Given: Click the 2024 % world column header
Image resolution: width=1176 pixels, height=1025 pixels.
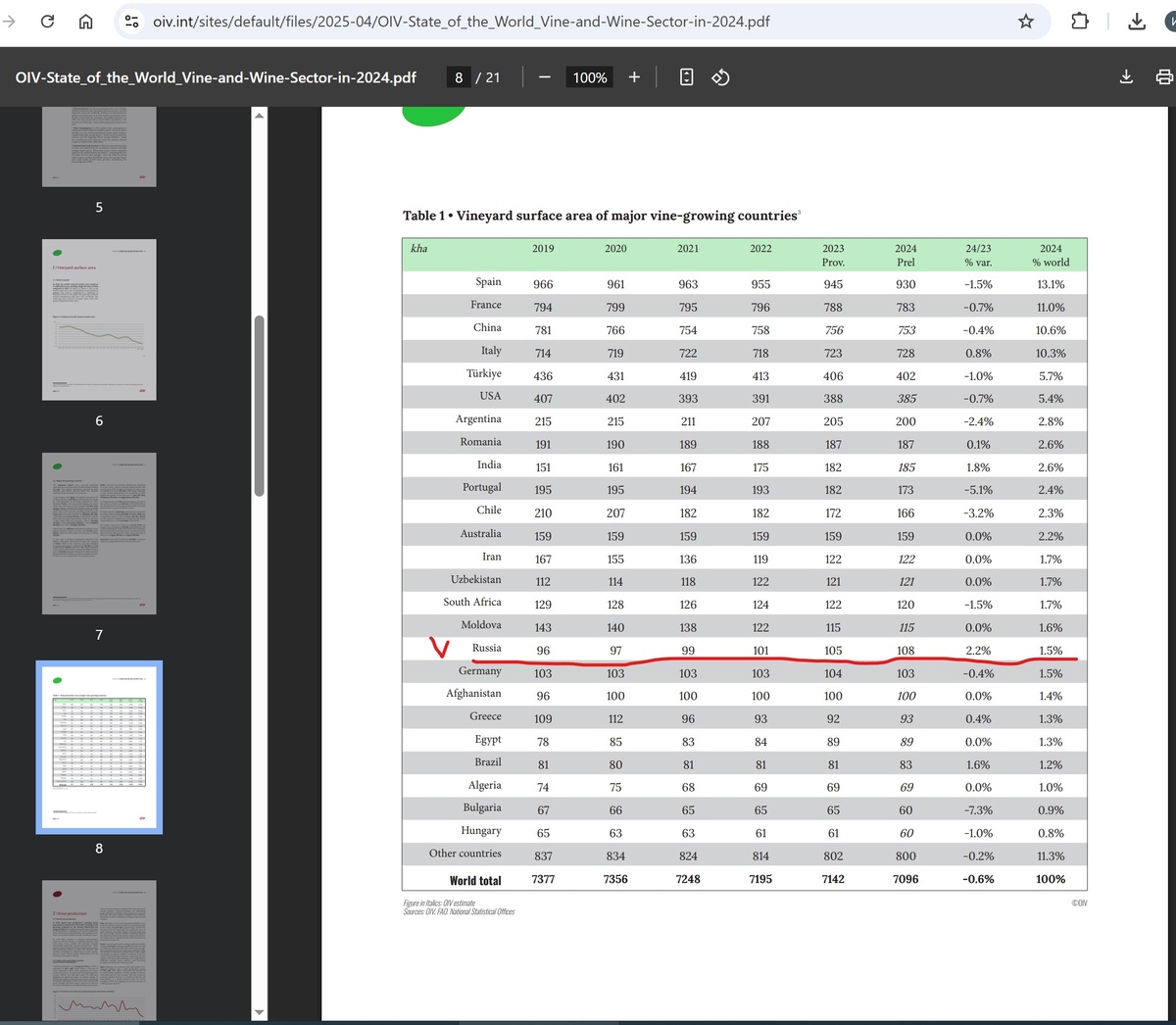Looking at the screenshot, I should 1051,255.
